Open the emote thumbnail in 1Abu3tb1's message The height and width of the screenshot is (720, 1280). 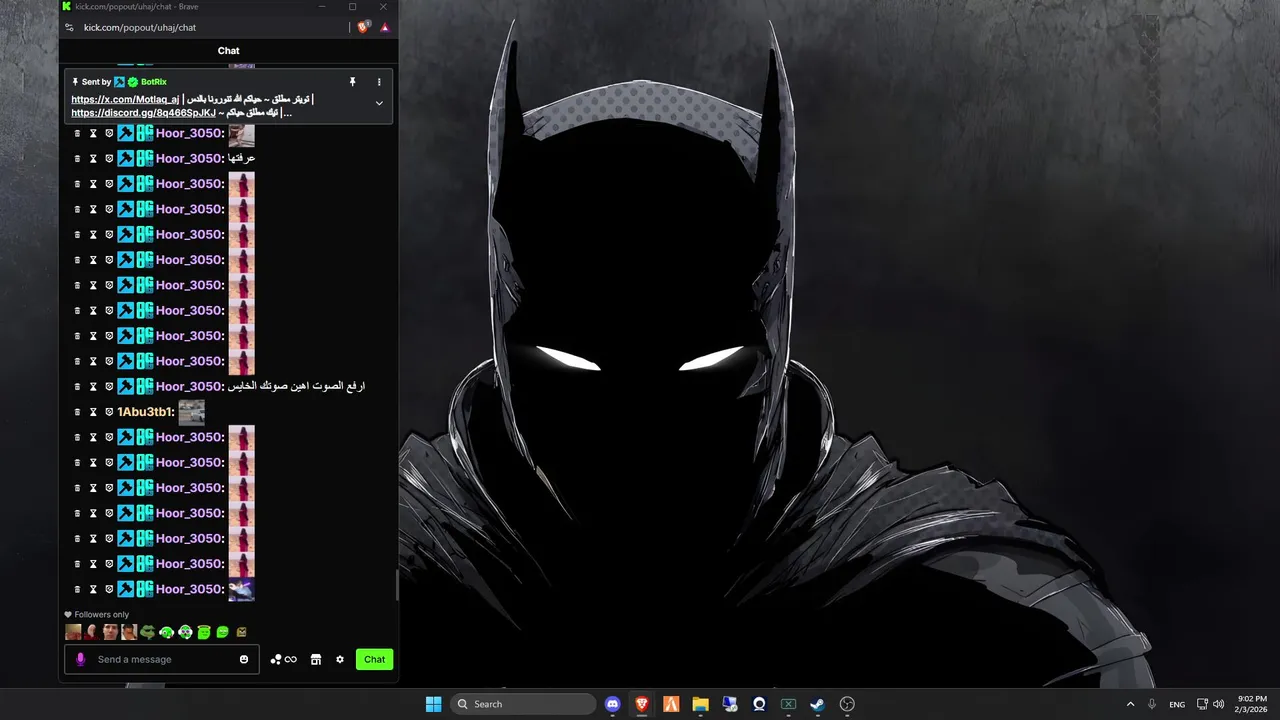click(x=191, y=412)
